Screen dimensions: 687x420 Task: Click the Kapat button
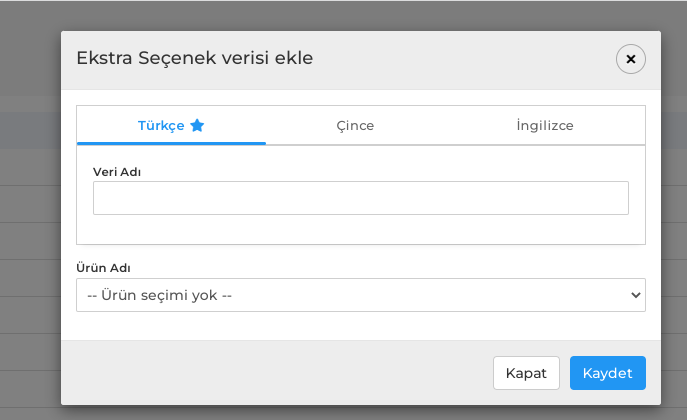click(526, 373)
